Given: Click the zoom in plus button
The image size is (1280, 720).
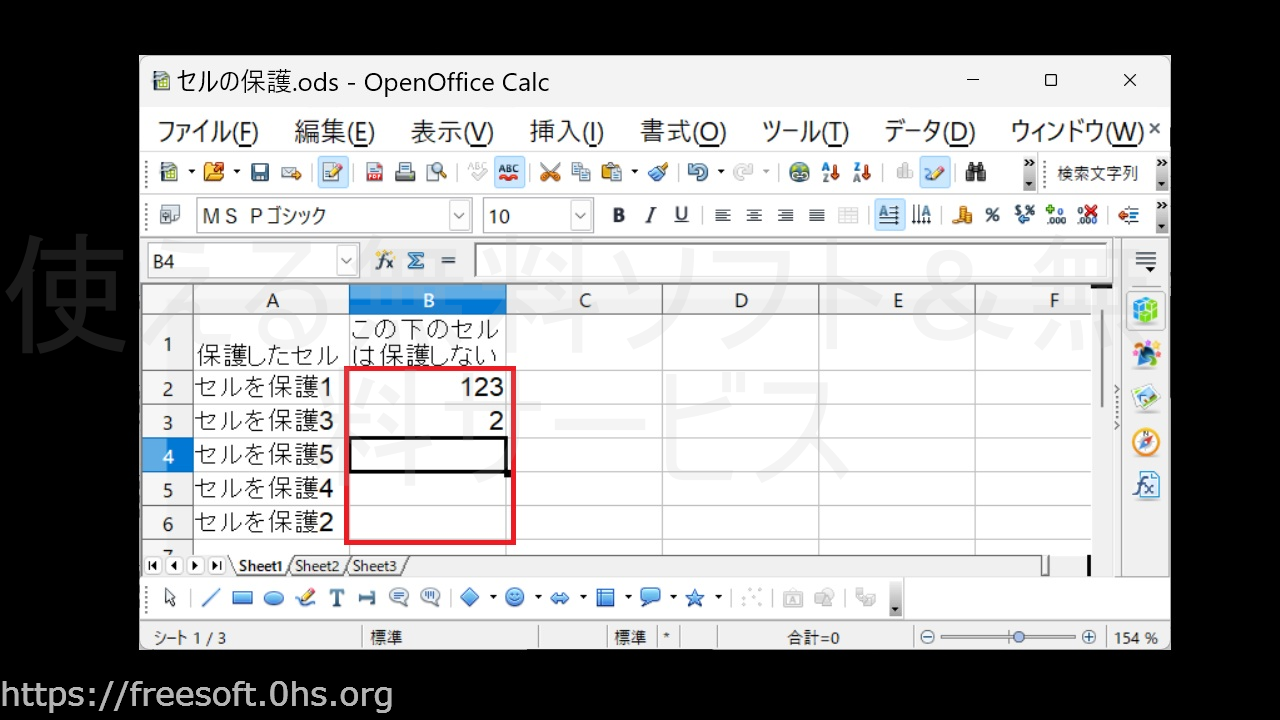Looking at the screenshot, I should tap(1089, 637).
